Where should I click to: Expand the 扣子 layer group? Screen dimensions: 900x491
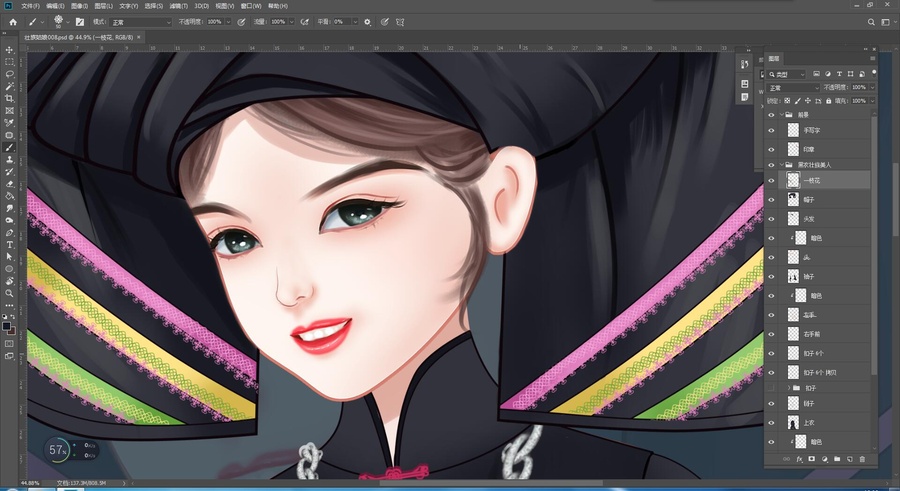[x=788, y=388]
